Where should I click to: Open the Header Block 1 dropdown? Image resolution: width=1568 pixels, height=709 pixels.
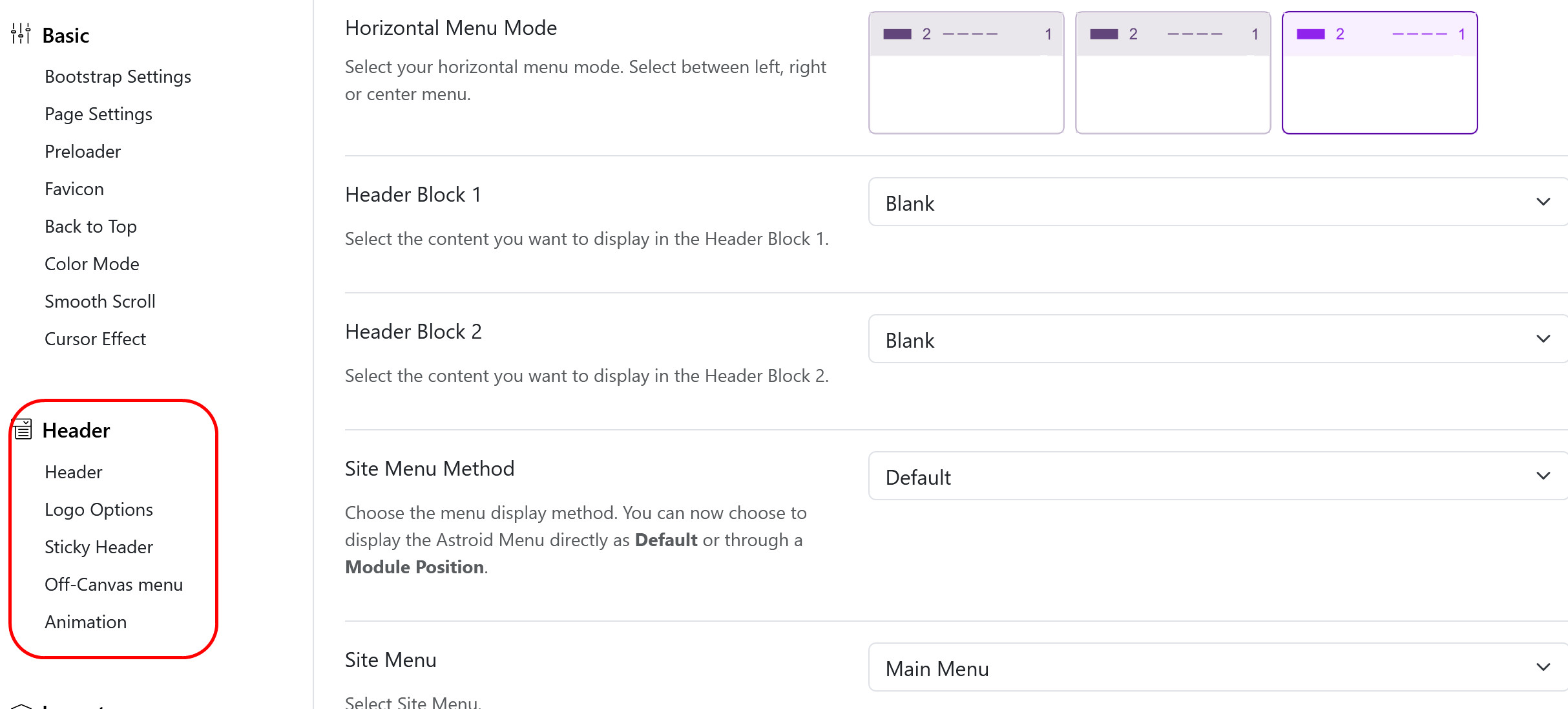1217,202
